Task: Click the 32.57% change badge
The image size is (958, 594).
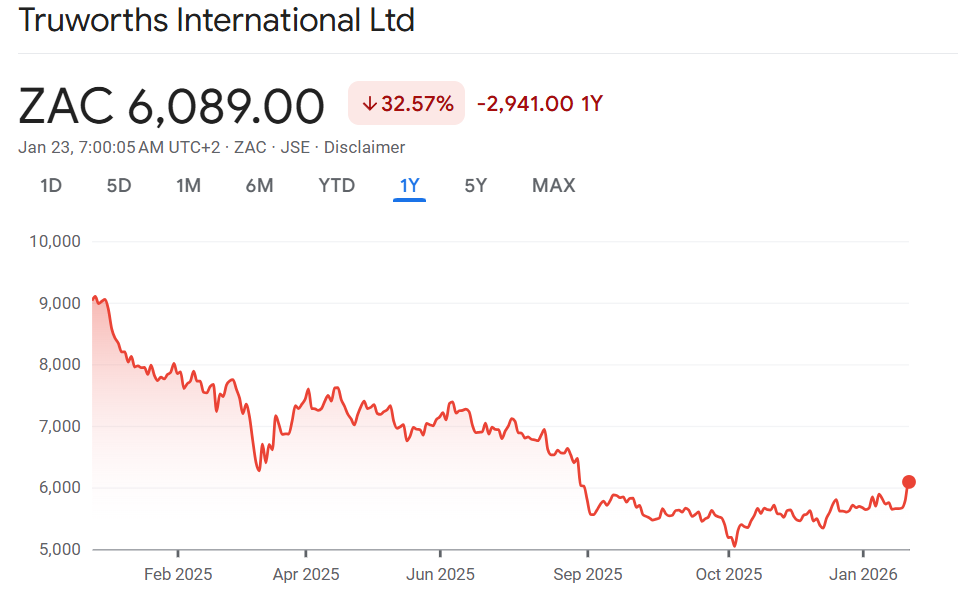Action: pyautogui.click(x=406, y=103)
